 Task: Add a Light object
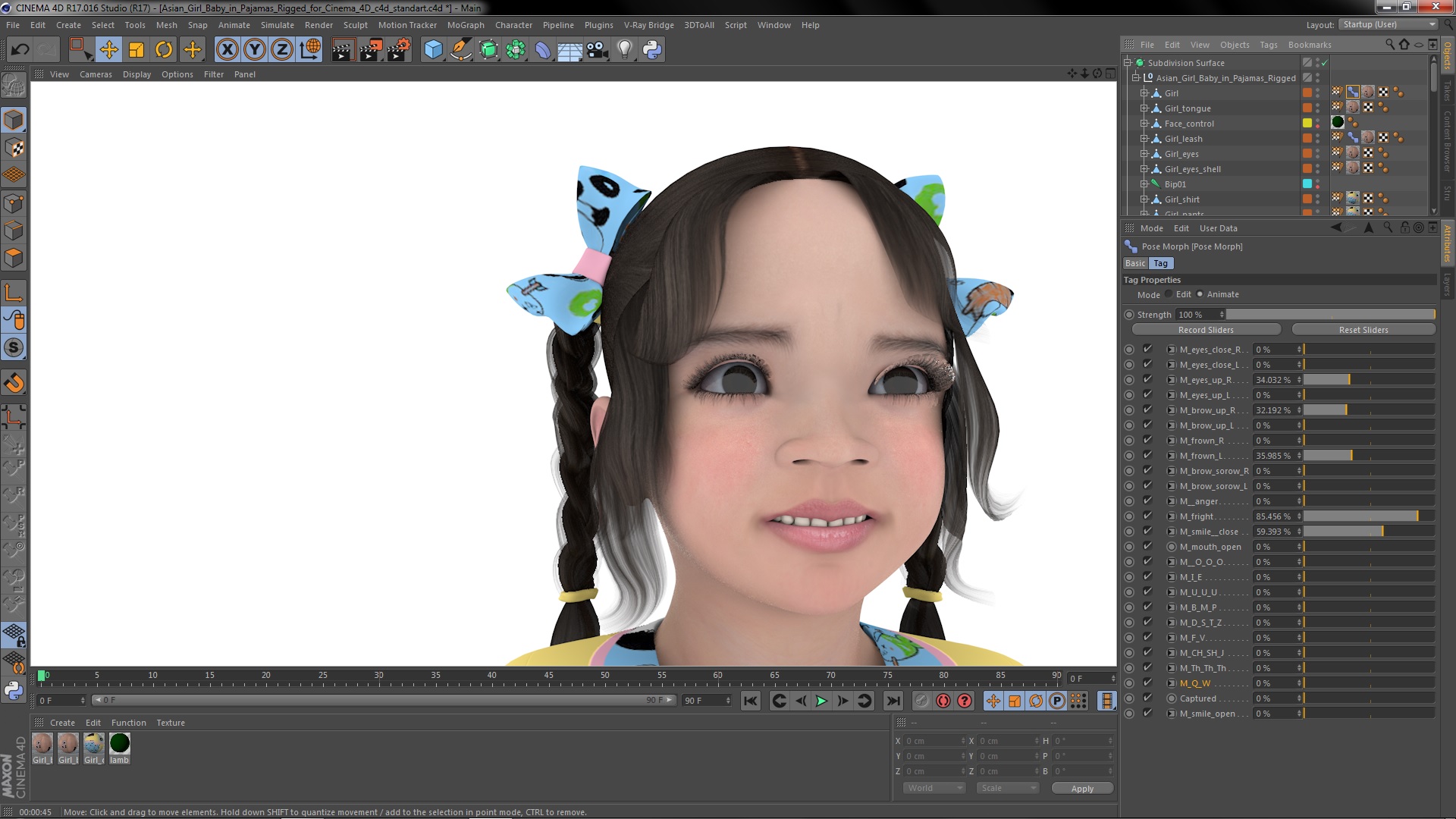coord(625,50)
